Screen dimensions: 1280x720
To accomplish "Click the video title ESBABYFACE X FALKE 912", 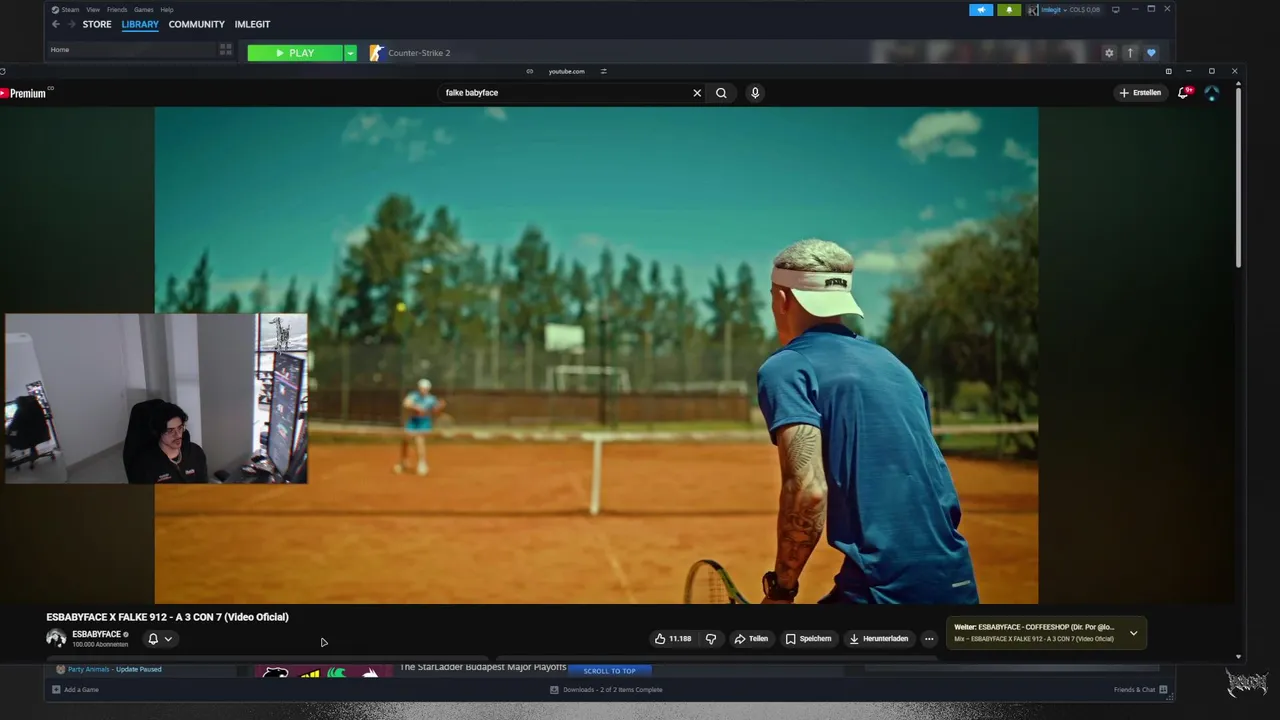I will 167,617.
